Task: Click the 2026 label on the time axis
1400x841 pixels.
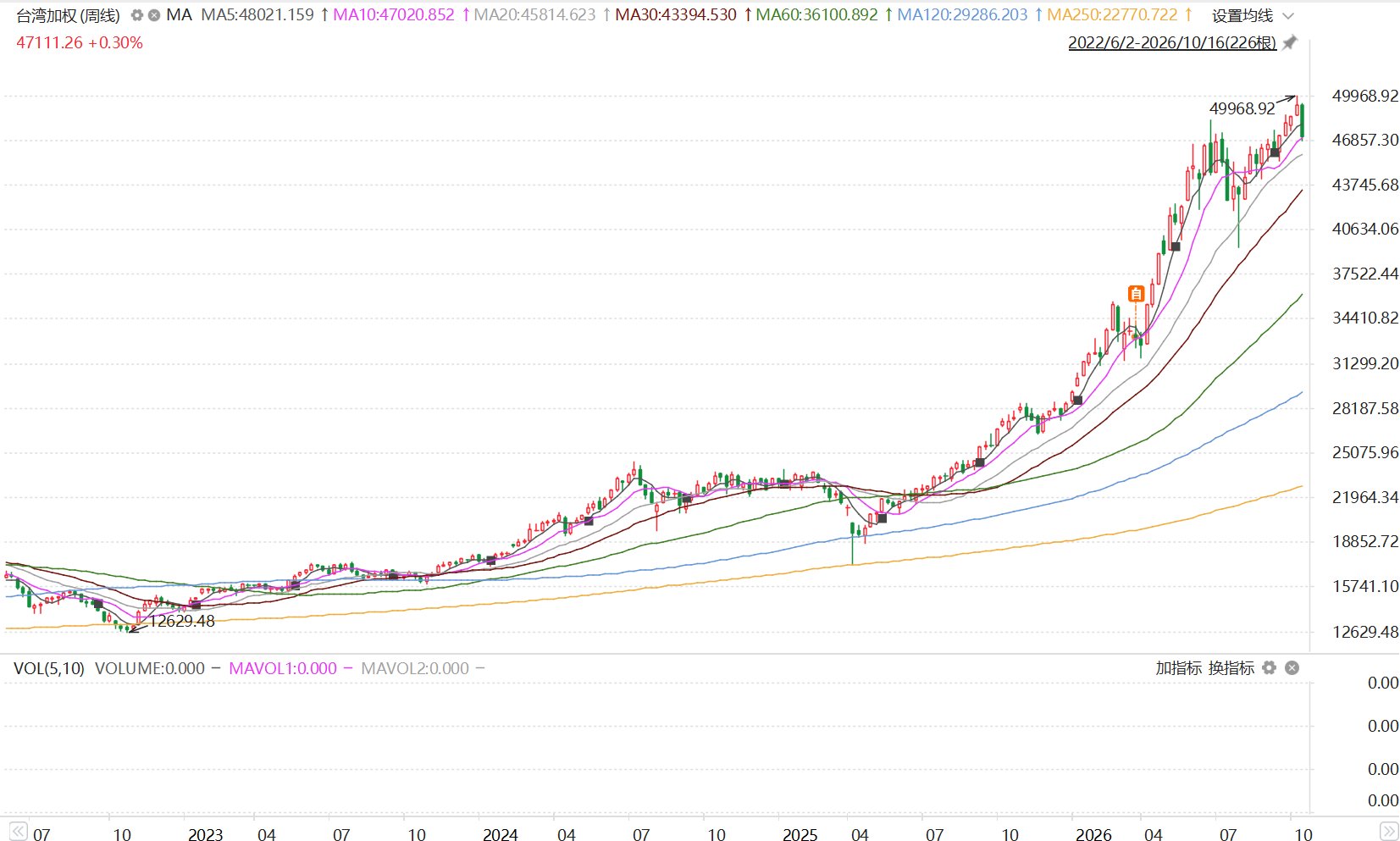Action: click(x=1094, y=834)
